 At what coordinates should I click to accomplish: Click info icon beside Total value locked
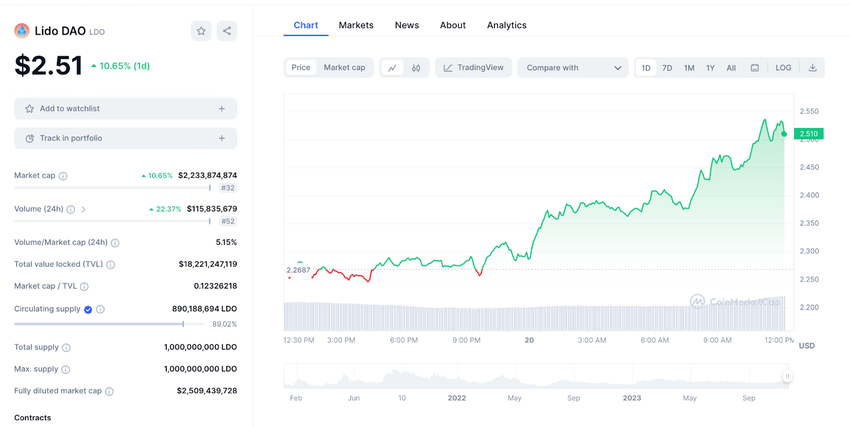tap(111, 265)
